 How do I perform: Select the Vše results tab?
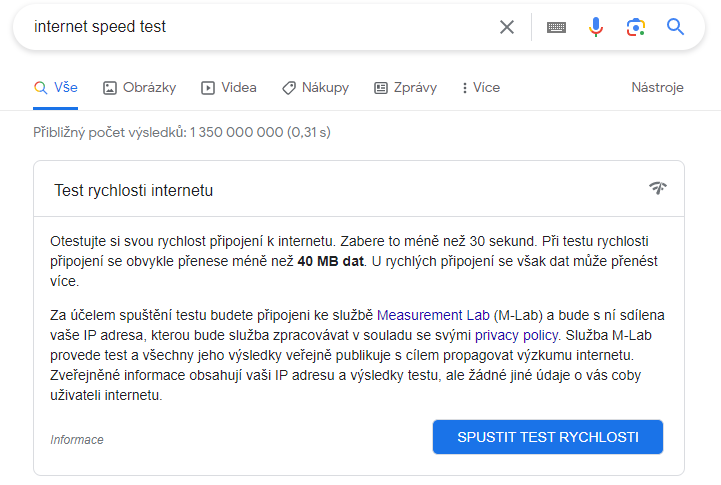pyautogui.click(x=56, y=88)
